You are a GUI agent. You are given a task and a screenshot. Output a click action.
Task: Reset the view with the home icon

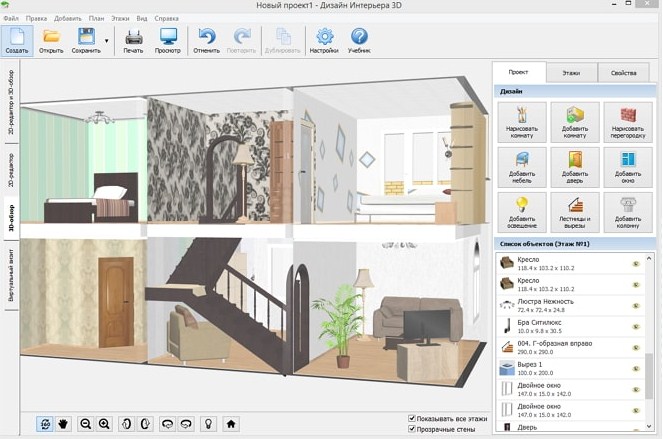pos(231,423)
